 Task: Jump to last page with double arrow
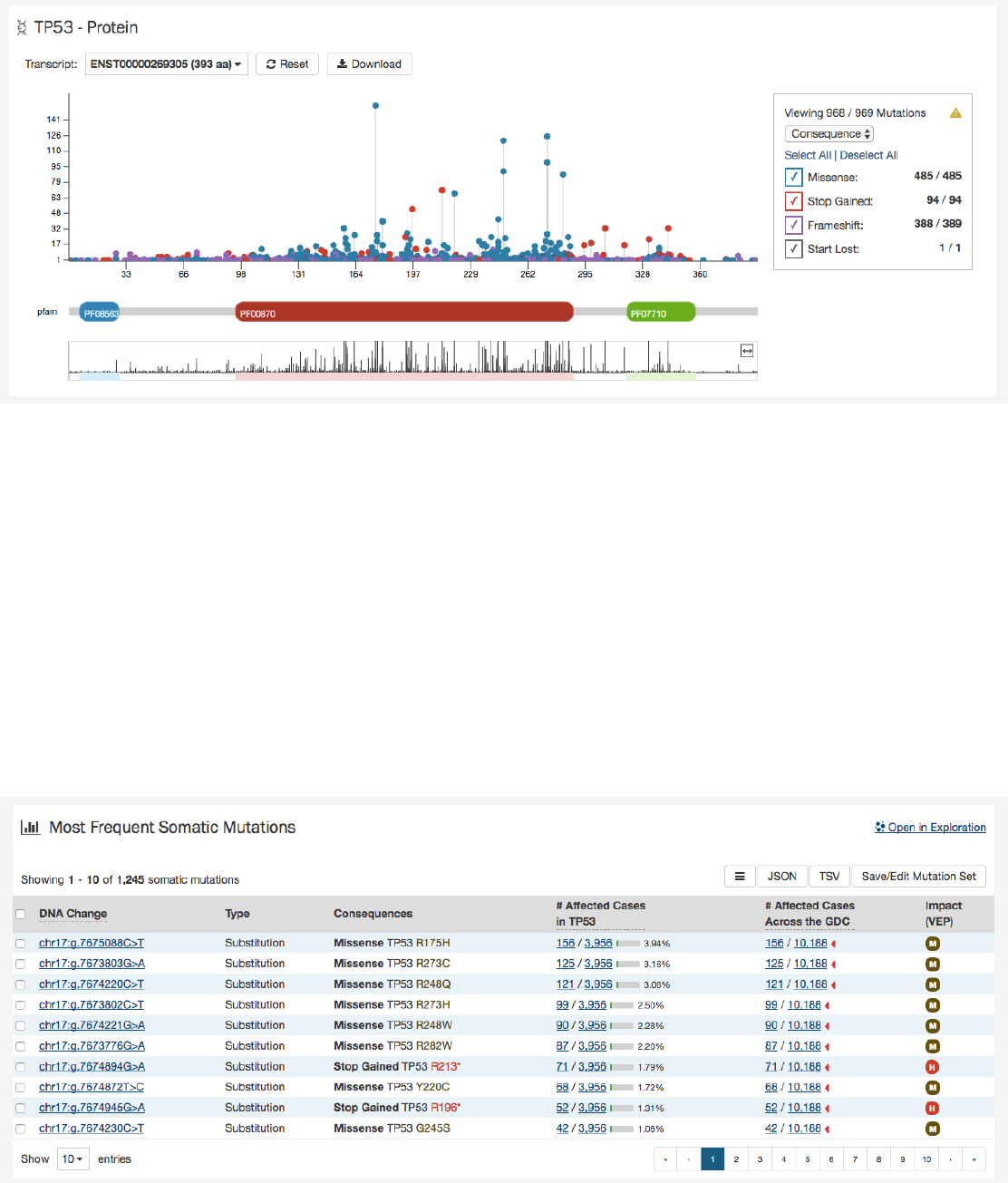974,1159
